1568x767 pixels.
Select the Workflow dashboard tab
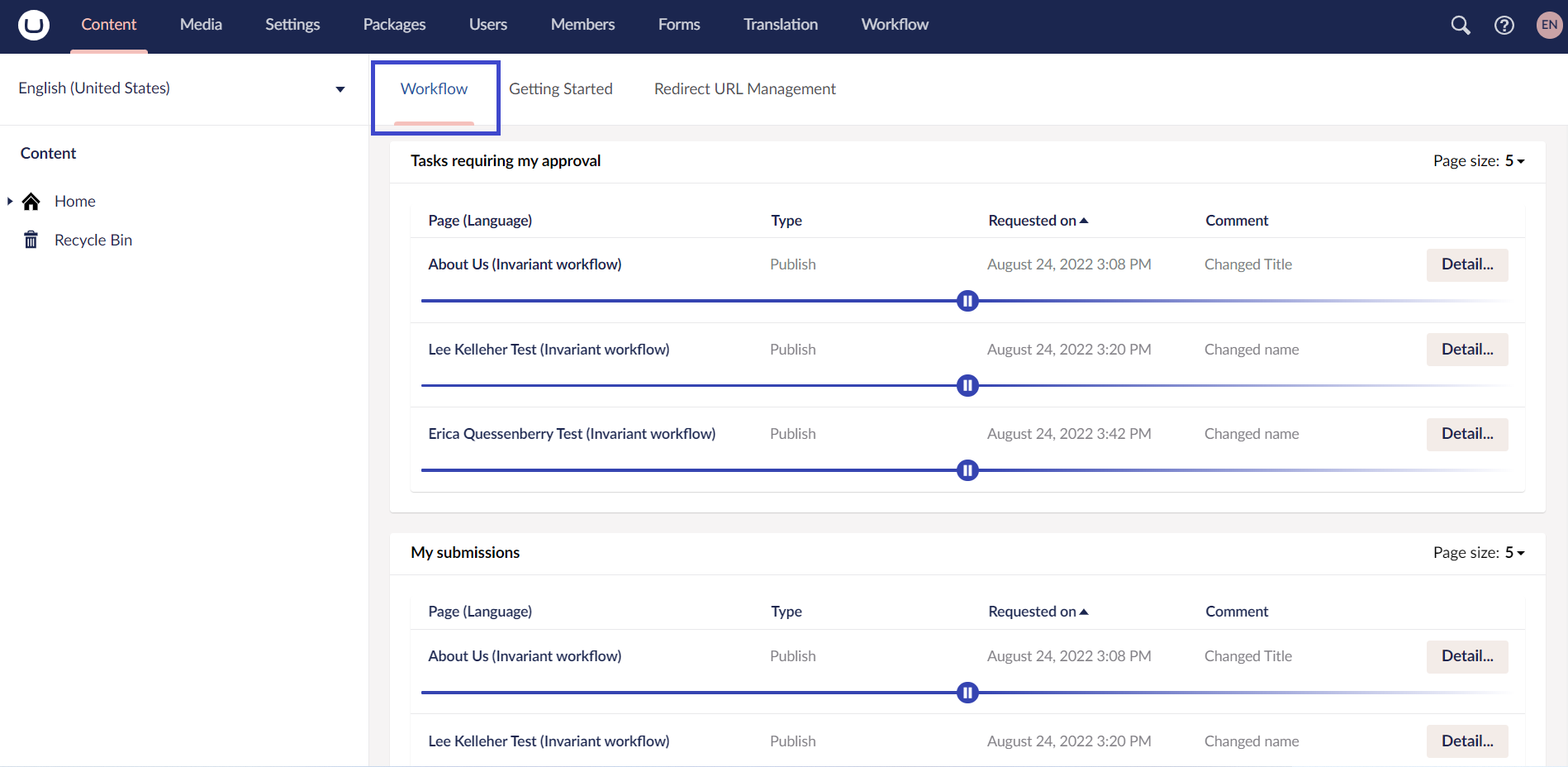(435, 89)
